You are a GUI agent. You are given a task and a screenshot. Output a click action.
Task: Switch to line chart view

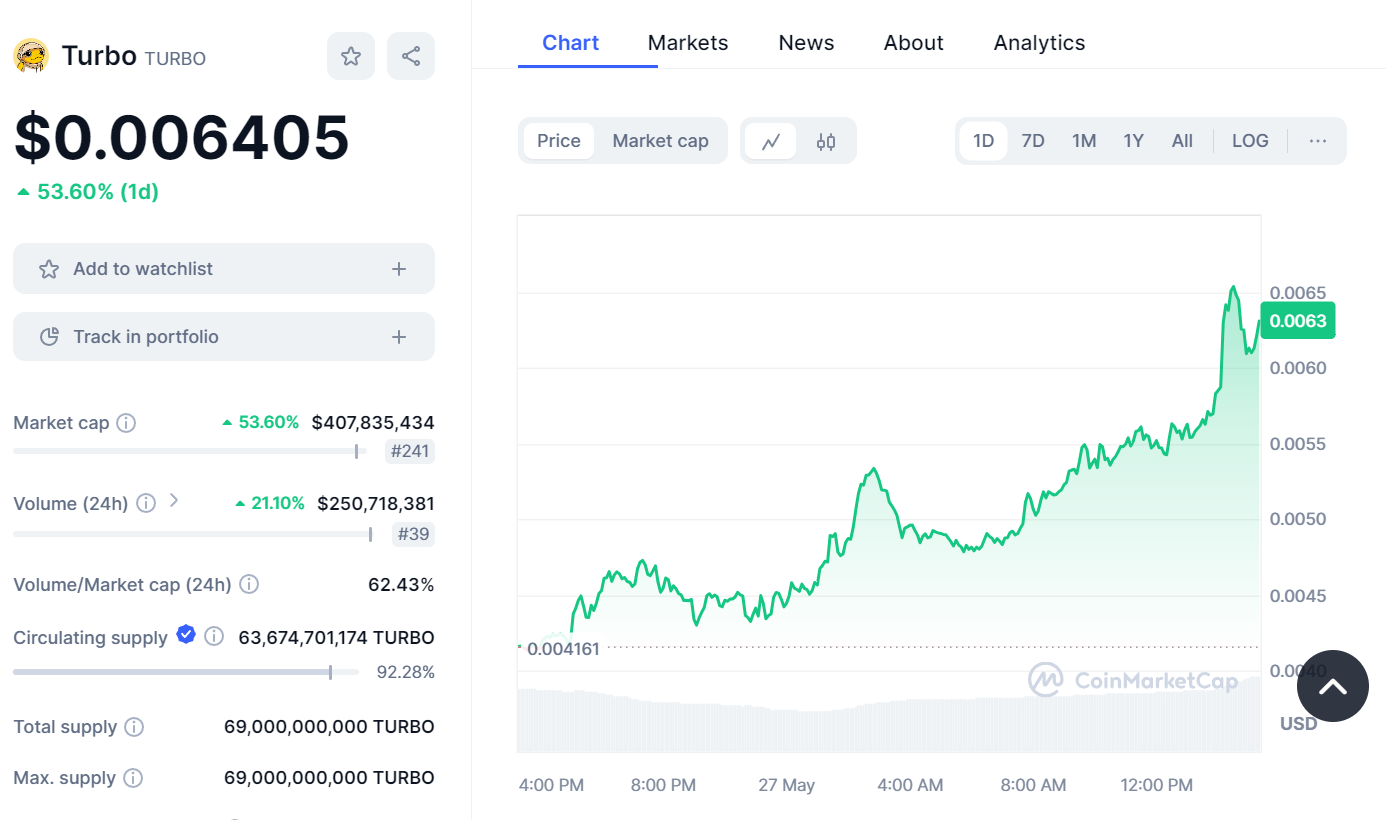(x=771, y=141)
